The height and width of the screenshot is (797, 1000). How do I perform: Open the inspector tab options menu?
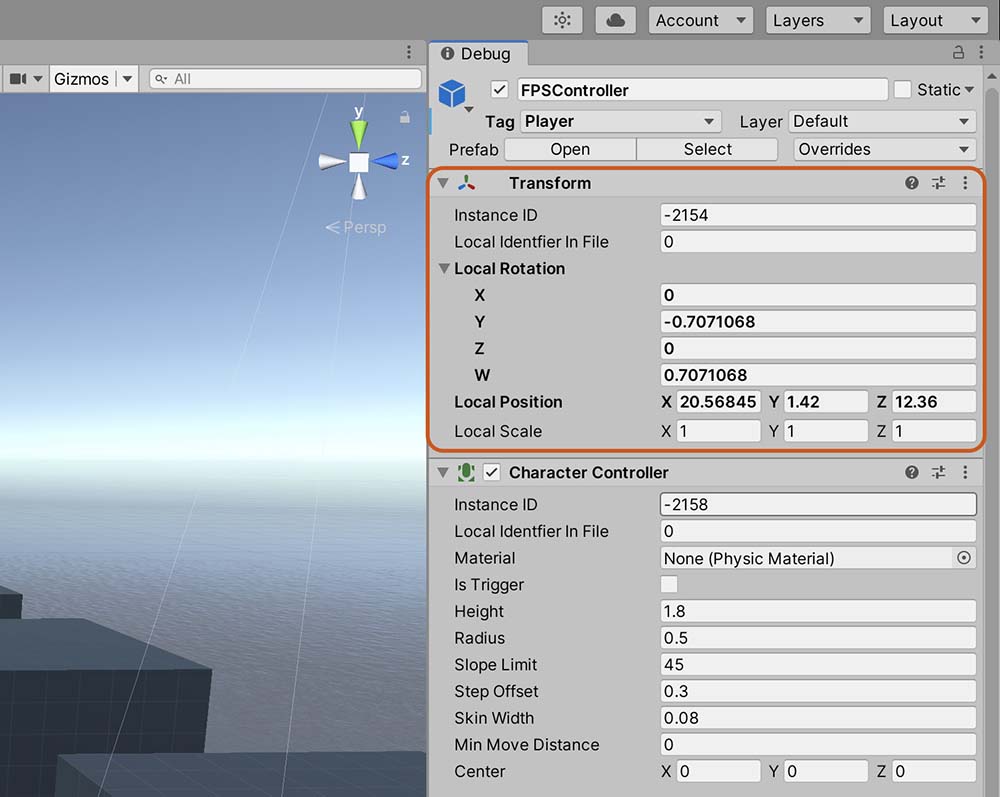981,52
